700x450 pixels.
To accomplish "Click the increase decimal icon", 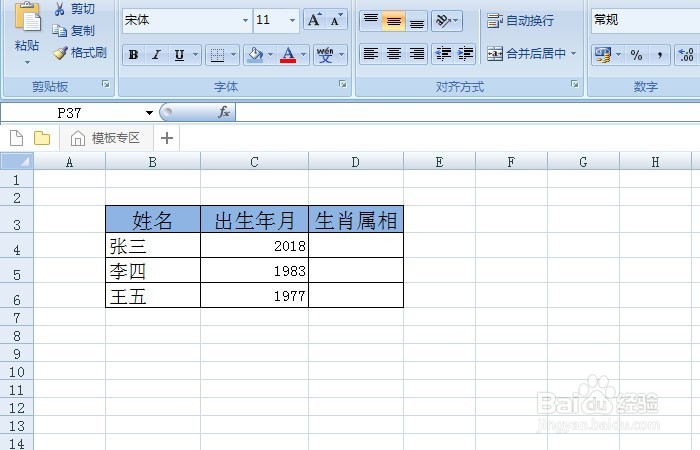I will tap(686, 55).
